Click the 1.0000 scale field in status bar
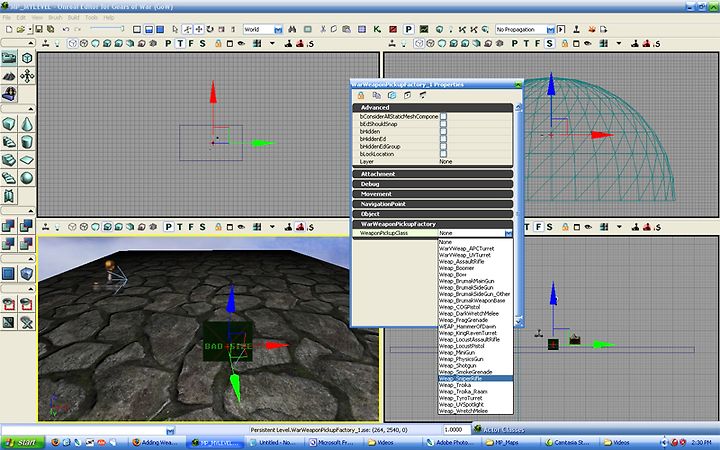 coord(456,430)
